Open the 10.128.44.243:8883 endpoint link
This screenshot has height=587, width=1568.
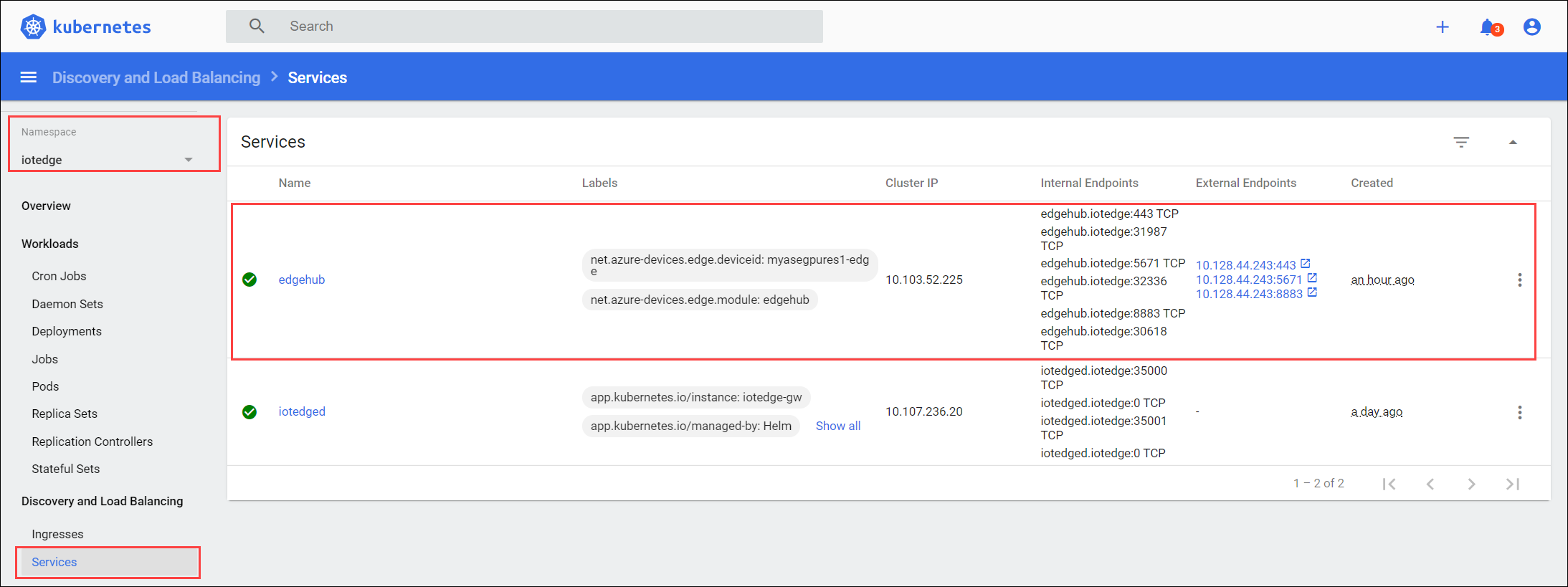(x=1249, y=294)
